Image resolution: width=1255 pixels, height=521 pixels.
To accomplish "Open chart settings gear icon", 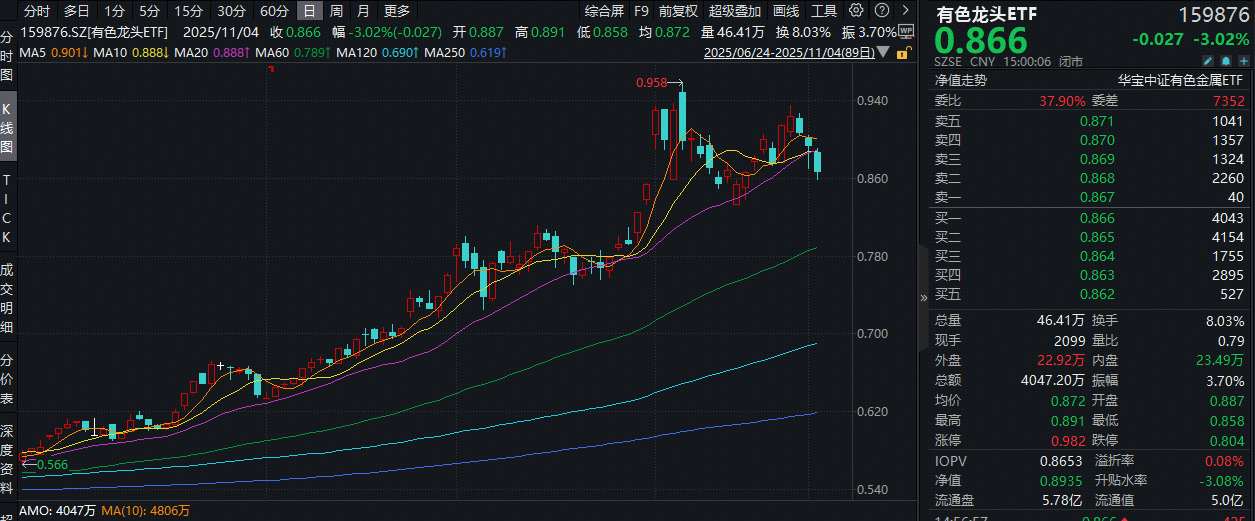I will [855, 11].
